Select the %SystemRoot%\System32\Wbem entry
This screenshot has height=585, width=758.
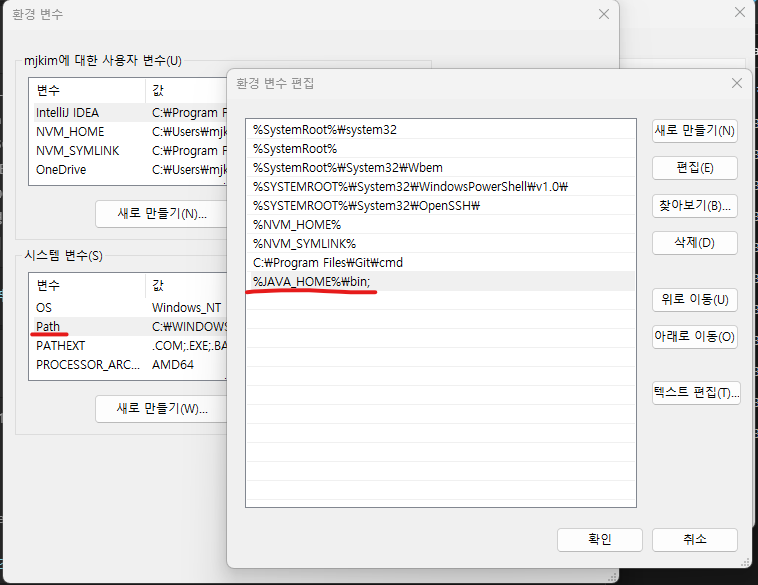pyautogui.click(x=441, y=167)
